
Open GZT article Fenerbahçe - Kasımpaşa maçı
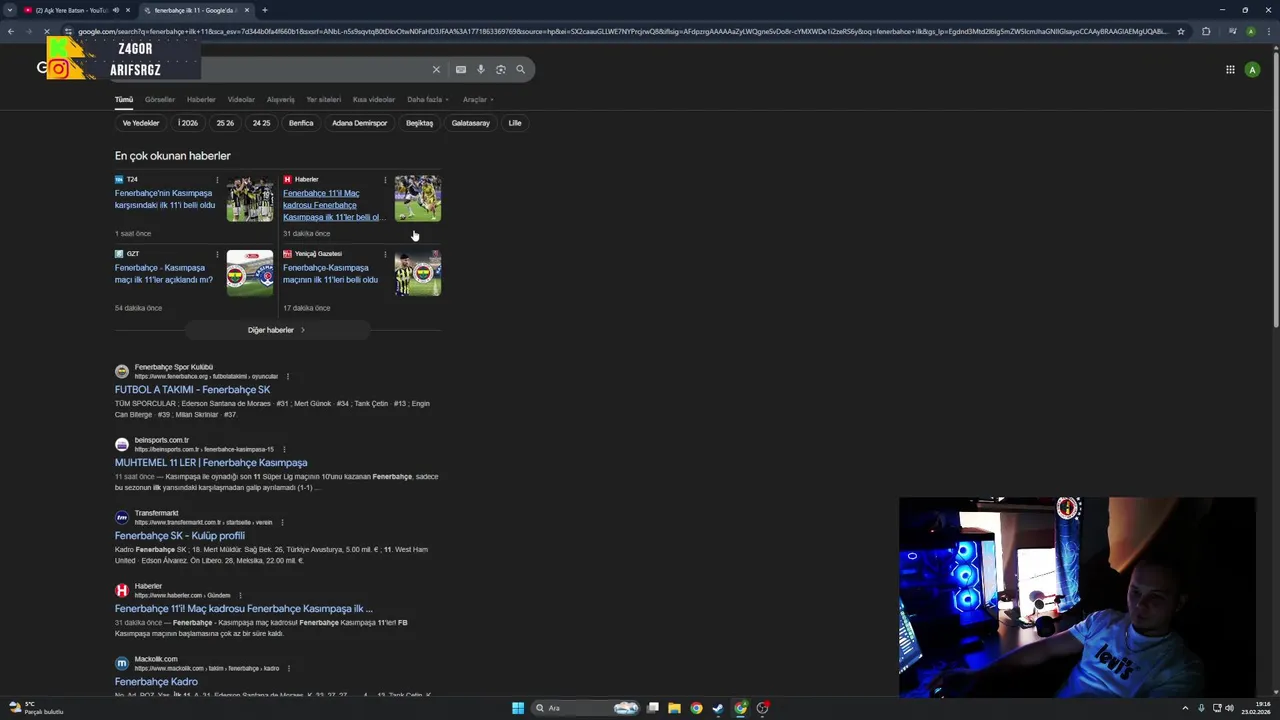click(164, 274)
